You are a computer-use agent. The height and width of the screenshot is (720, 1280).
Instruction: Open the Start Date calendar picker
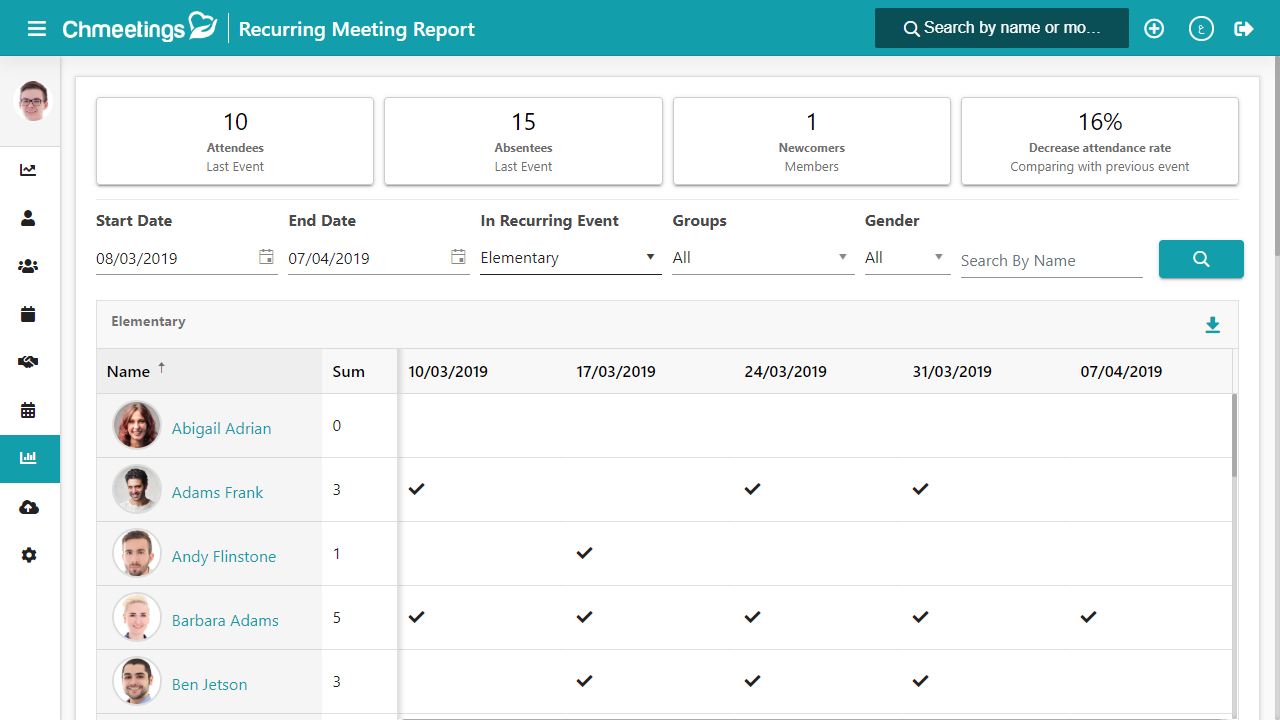tap(266, 257)
